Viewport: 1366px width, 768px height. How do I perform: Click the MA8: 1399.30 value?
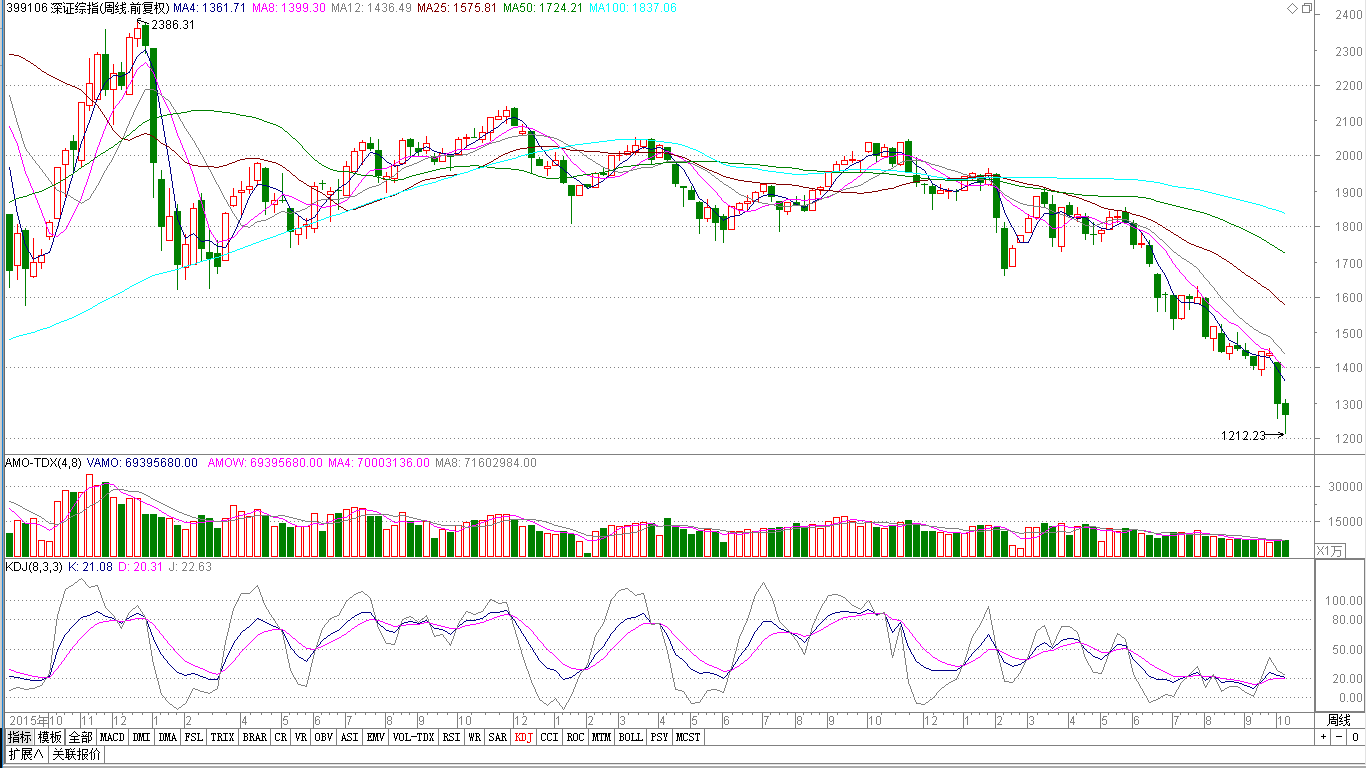[289, 8]
